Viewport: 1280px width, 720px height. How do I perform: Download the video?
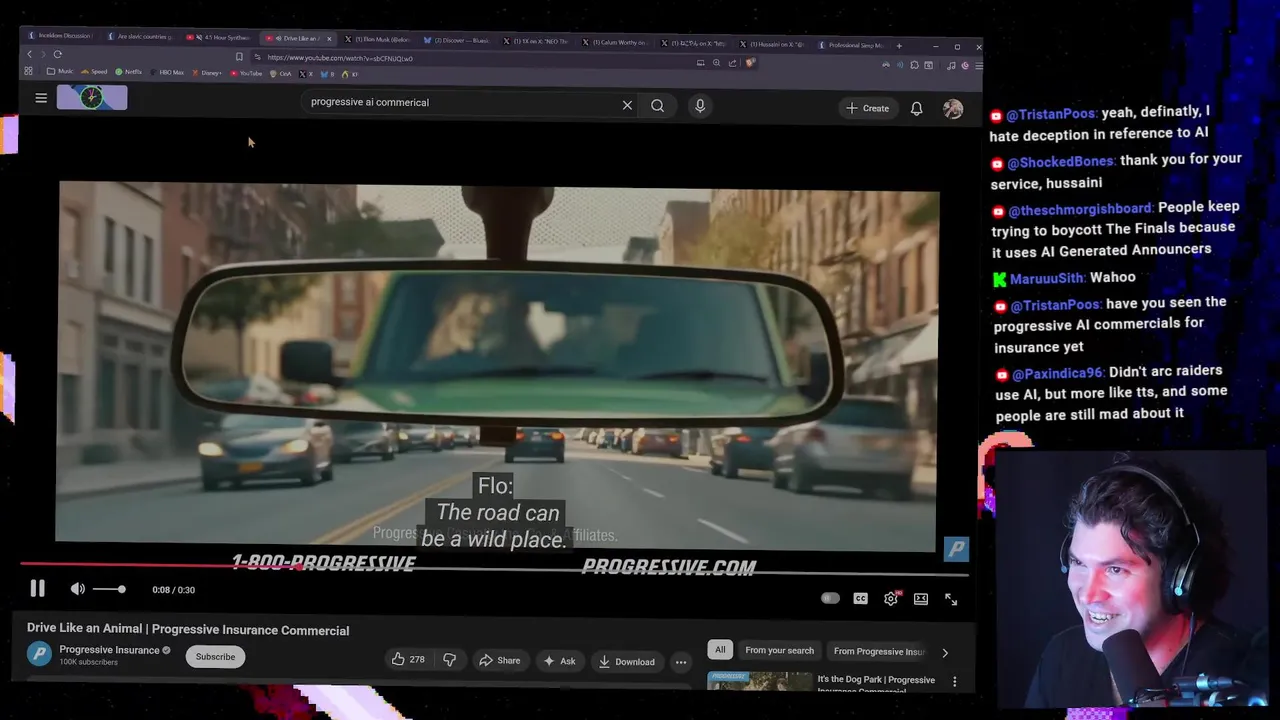626,661
